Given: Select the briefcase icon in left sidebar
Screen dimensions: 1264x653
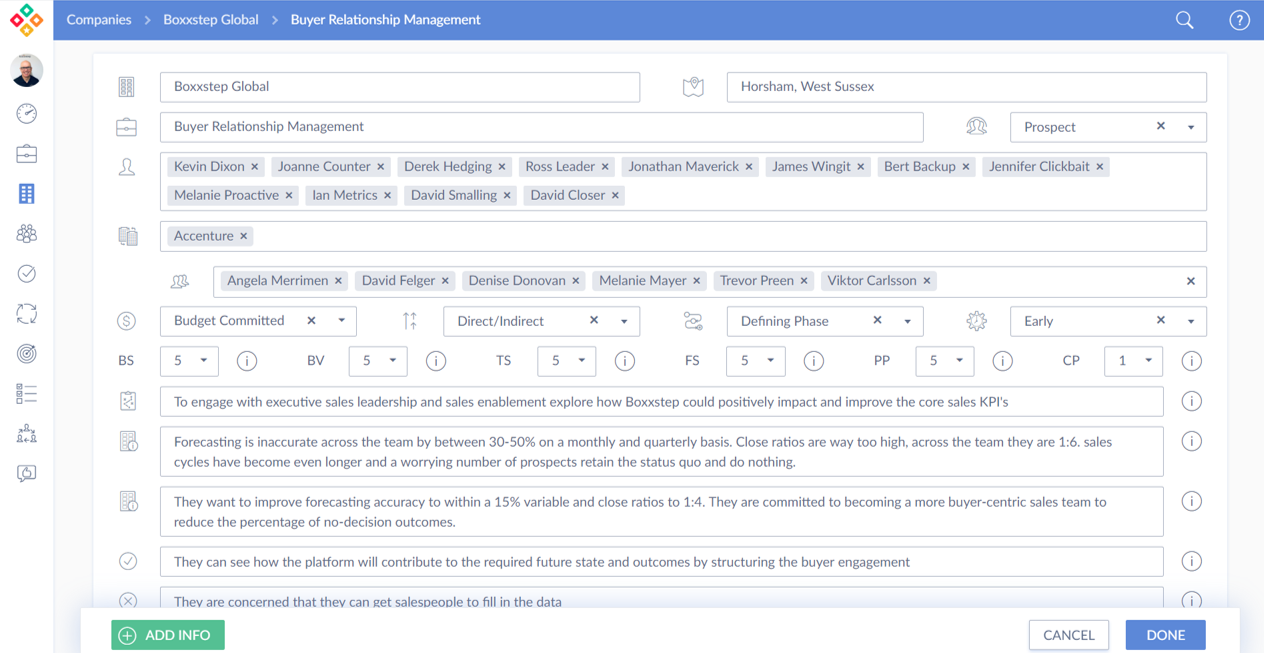Looking at the screenshot, I should point(27,154).
